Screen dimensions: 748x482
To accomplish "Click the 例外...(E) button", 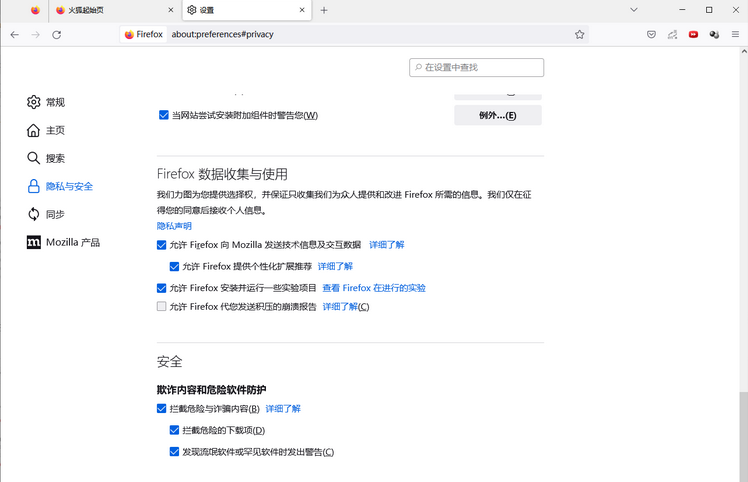I will coord(498,115).
